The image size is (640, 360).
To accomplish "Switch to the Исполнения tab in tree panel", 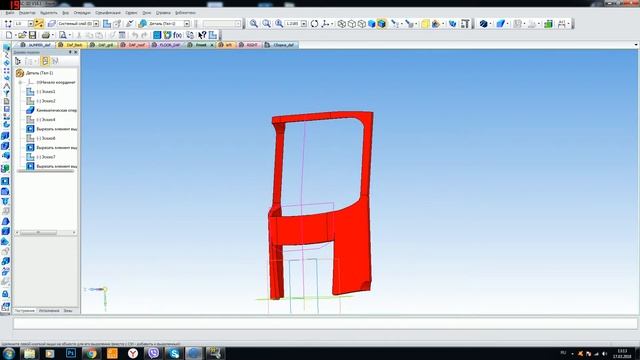I will 49,311.
